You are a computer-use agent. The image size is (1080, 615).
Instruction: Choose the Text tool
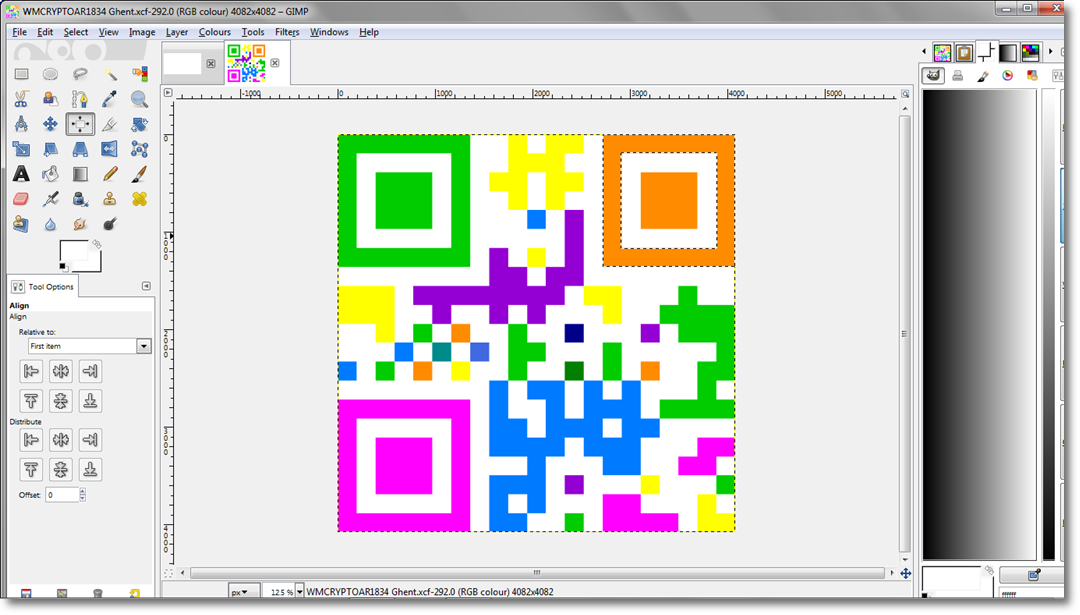click(21, 174)
